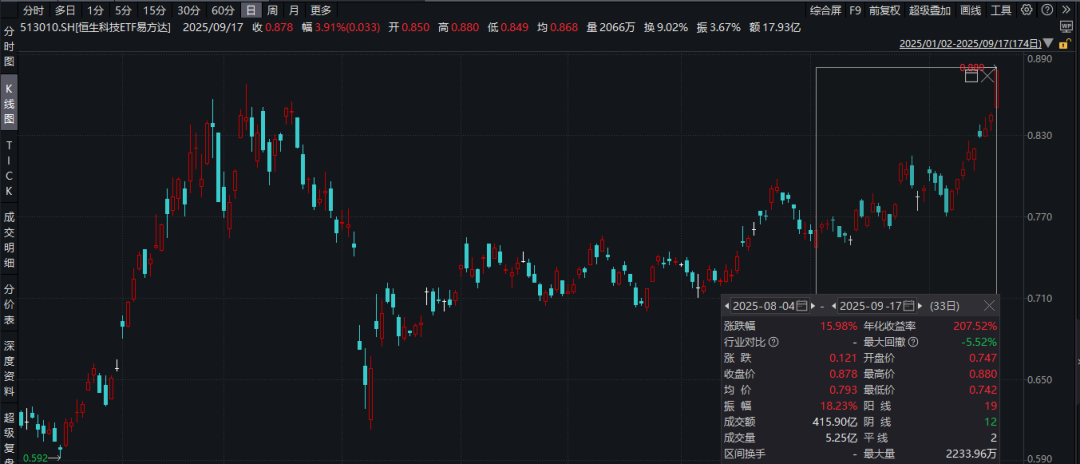Expand more tools with double chevron
Screen dimensions: 1080x464
[1066, 10]
